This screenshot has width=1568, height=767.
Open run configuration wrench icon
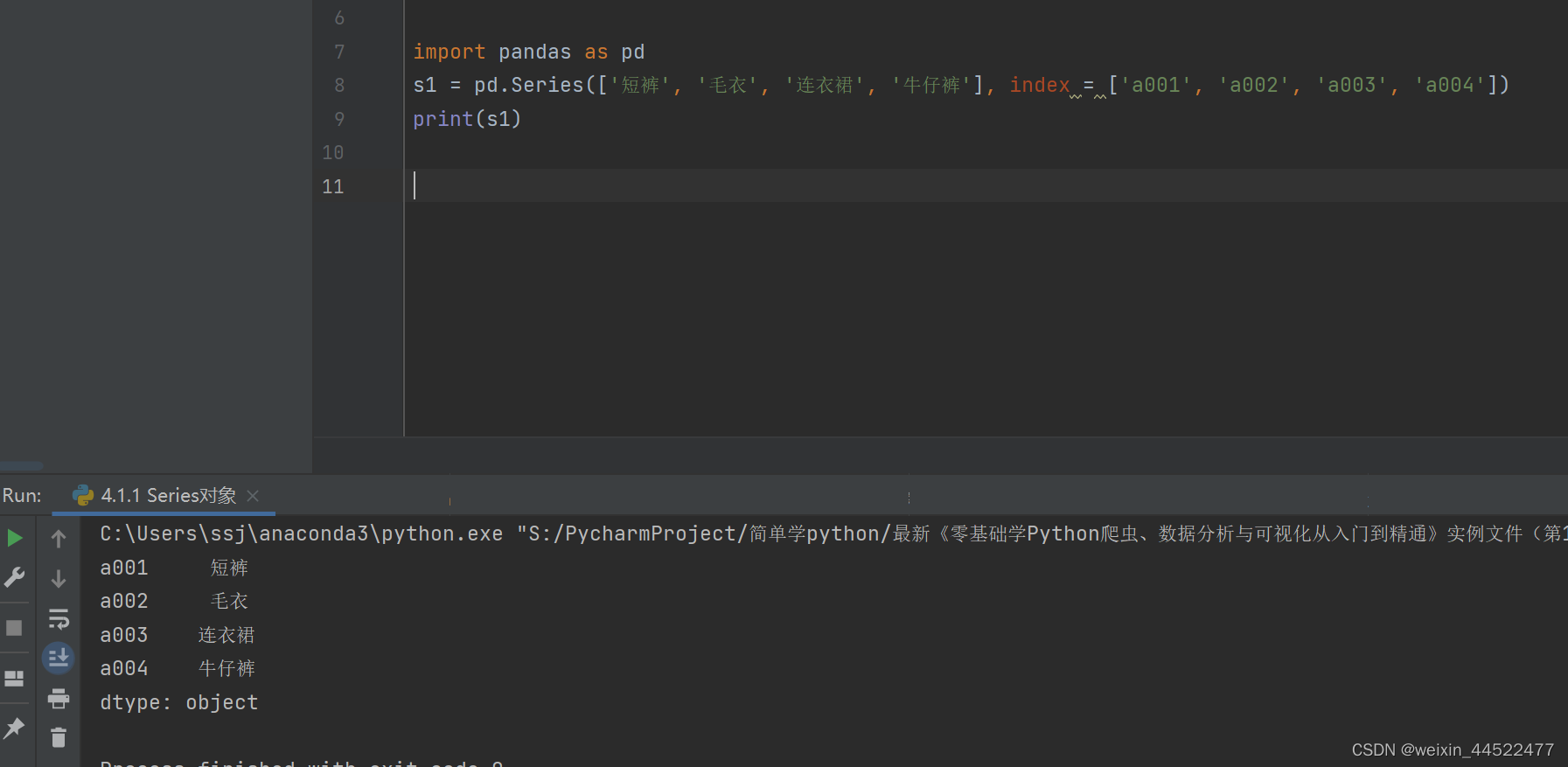15,577
